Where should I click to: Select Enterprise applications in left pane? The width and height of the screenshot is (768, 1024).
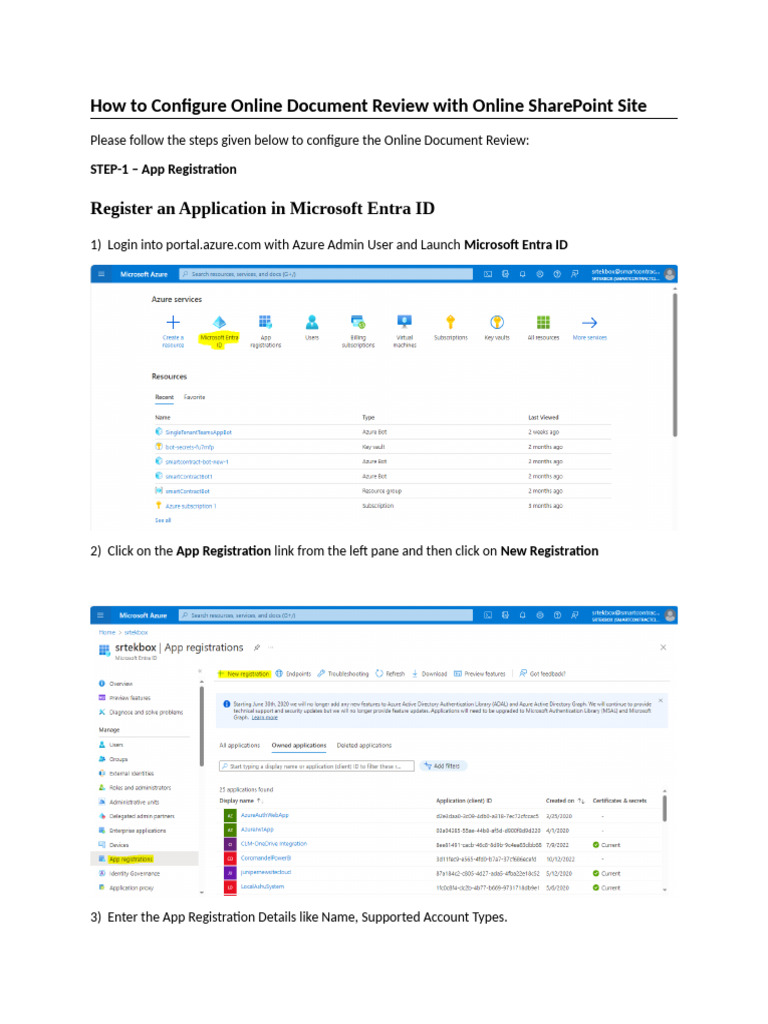click(137, 831)
